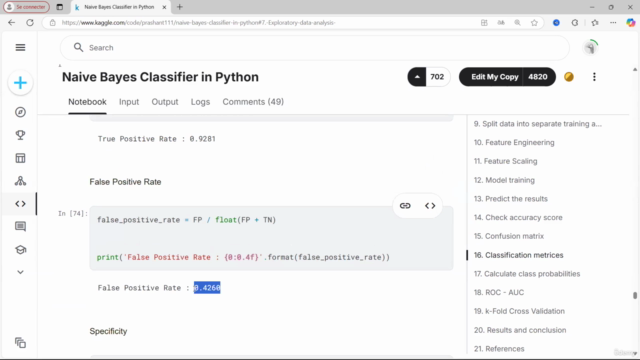Open the graduation cap Learn icon
640x360 pixels.
20,249
